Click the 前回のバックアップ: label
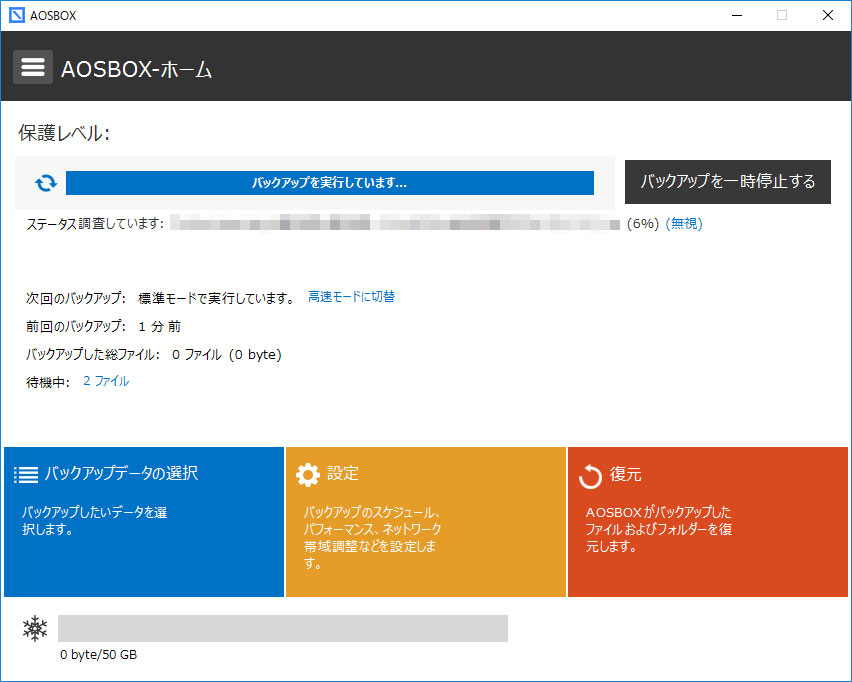 76,327
